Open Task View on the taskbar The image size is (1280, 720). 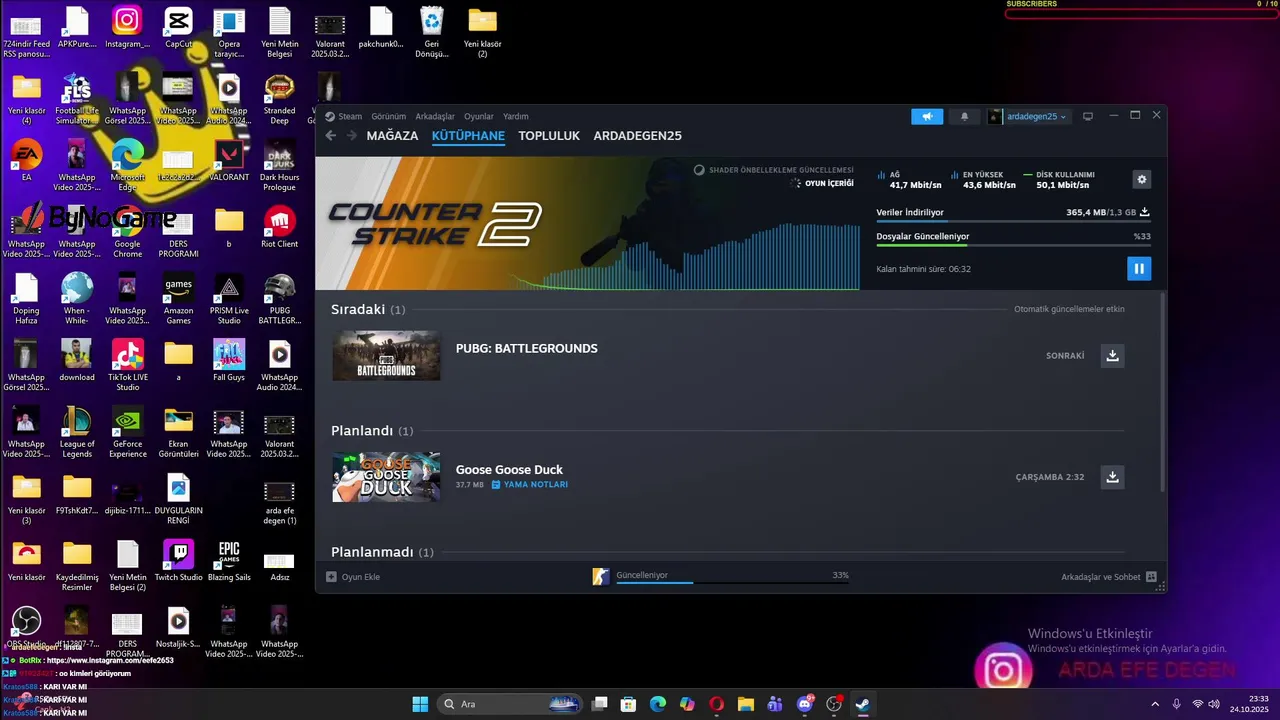tap(599, 704)
